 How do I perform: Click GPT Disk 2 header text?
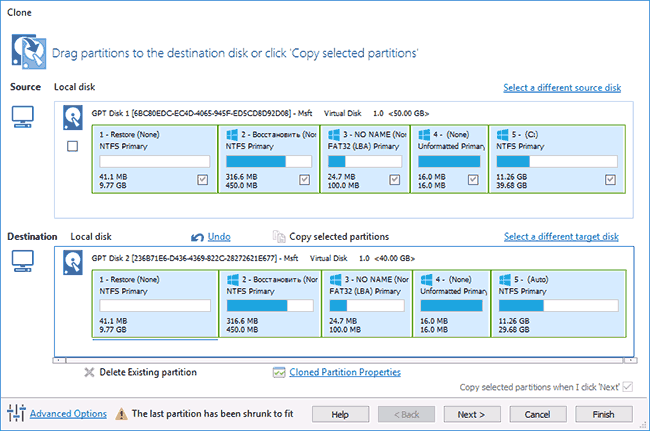click(253, 258)
